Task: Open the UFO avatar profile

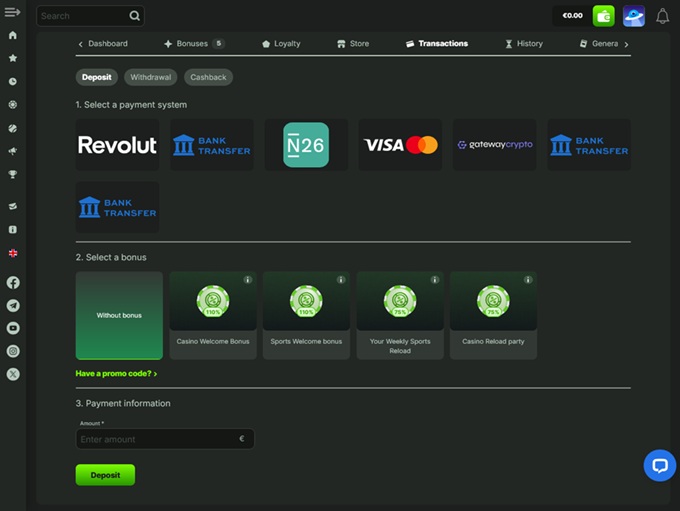Action: (633, 16)
